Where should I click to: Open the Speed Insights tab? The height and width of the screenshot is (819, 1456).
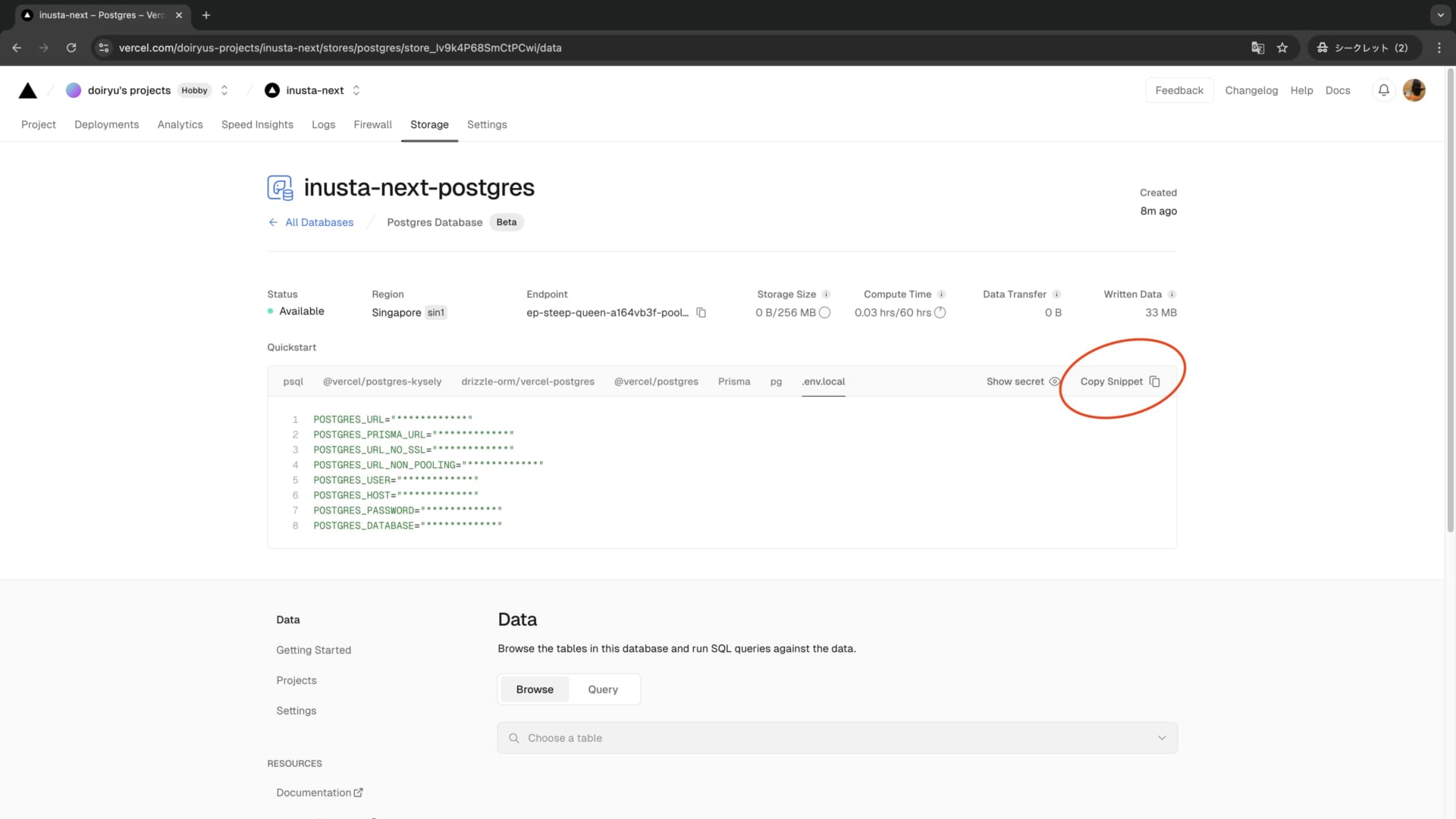[257, 124]
